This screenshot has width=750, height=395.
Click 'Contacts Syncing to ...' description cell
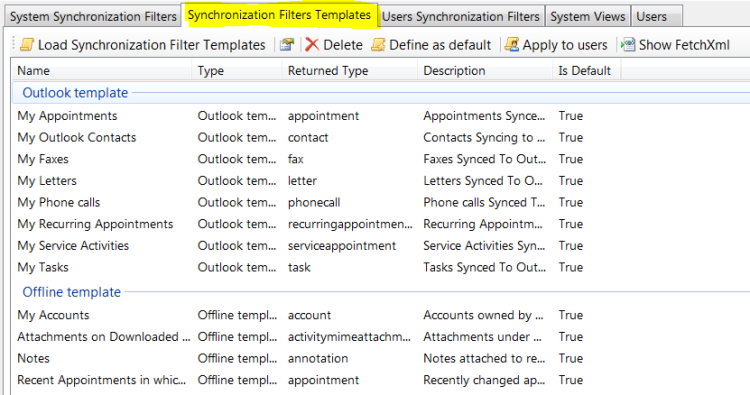pyautogui.click(x=484, y=137)
